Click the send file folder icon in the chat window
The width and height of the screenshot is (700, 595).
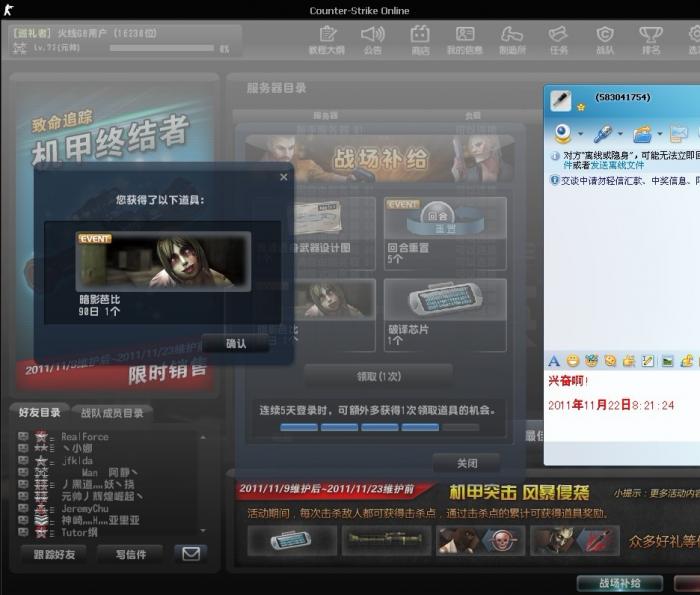pos(642,133)
